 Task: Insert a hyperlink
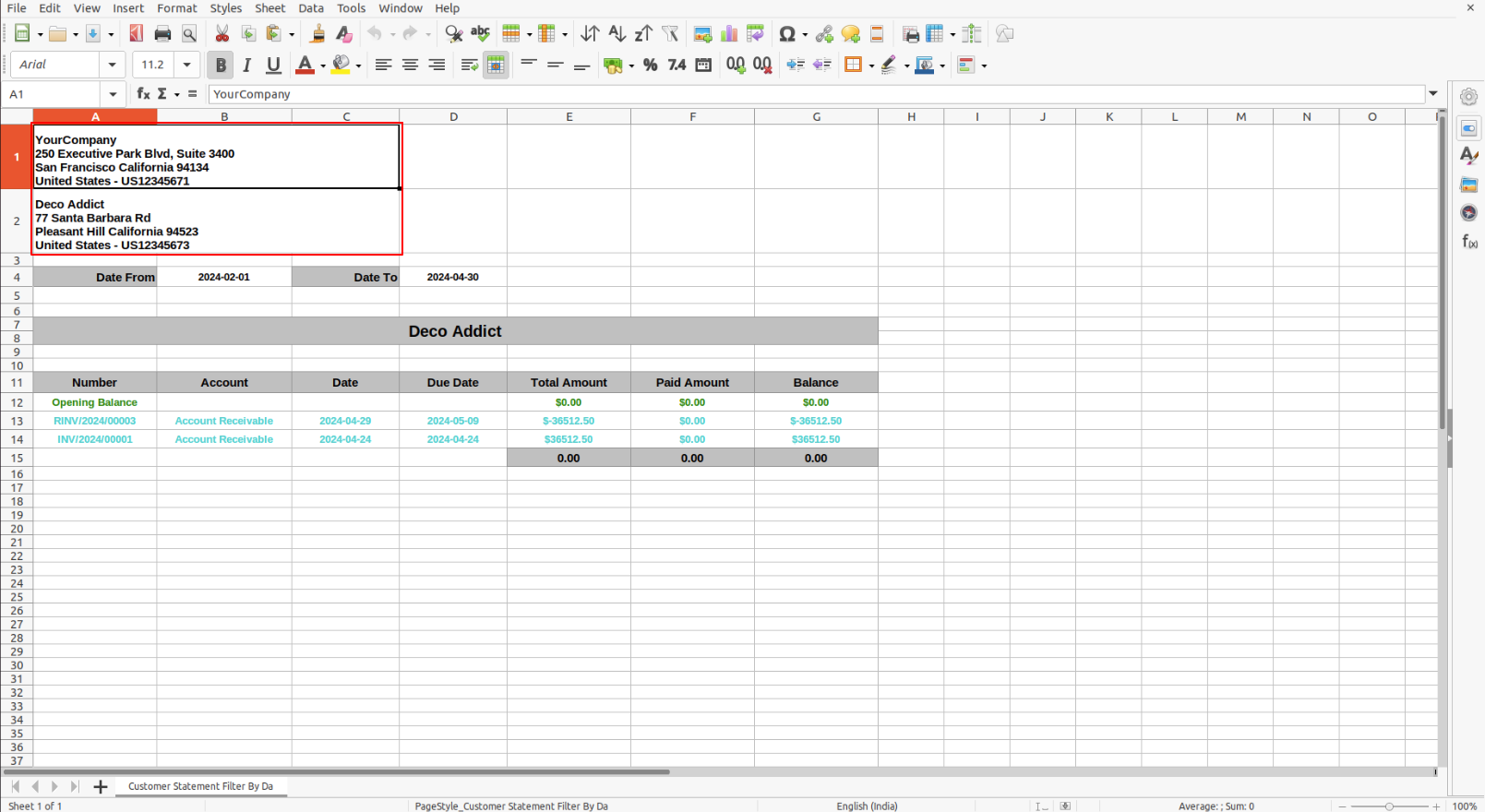point(824,34)
